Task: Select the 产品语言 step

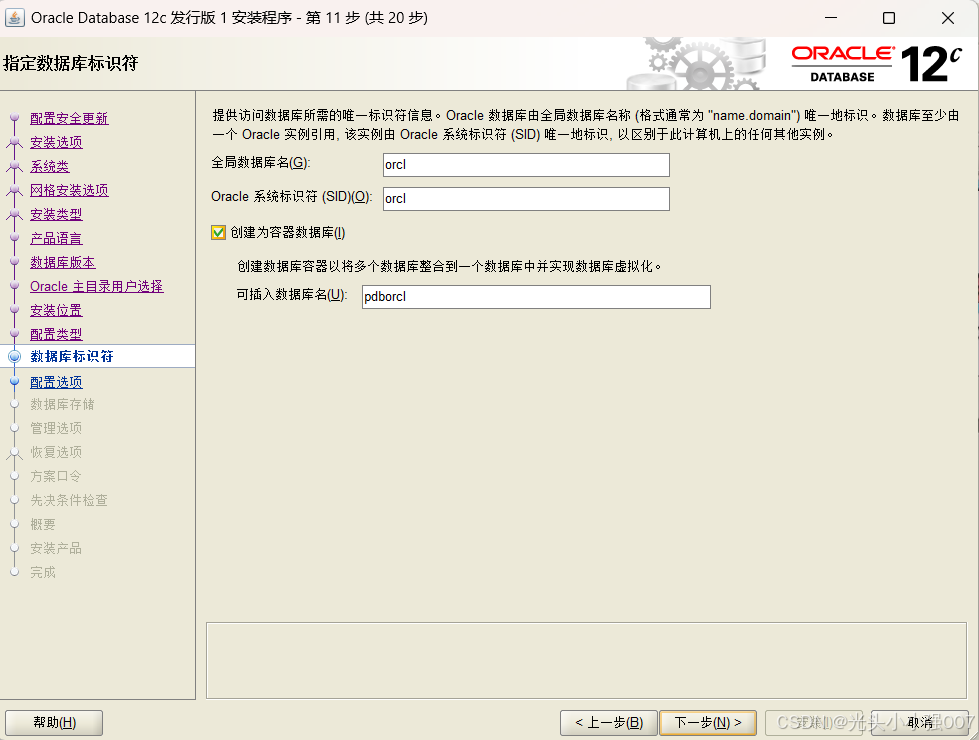Action: (x=56, y=238)
